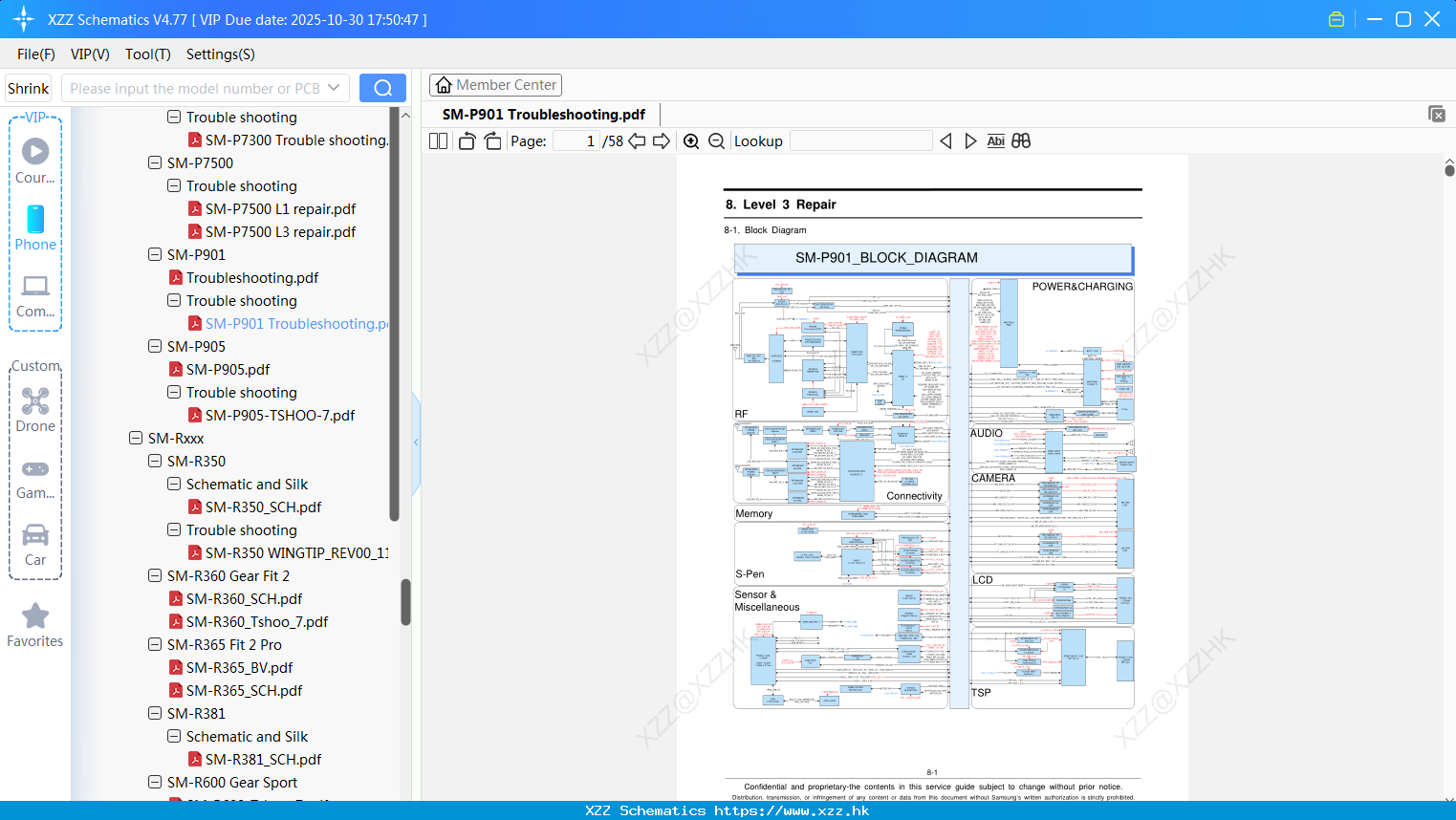Image resolution: width=1456 pixels, height=820 pixels.
Task: Click the binoculars search icon
Action: click(x=1021, y=141)
